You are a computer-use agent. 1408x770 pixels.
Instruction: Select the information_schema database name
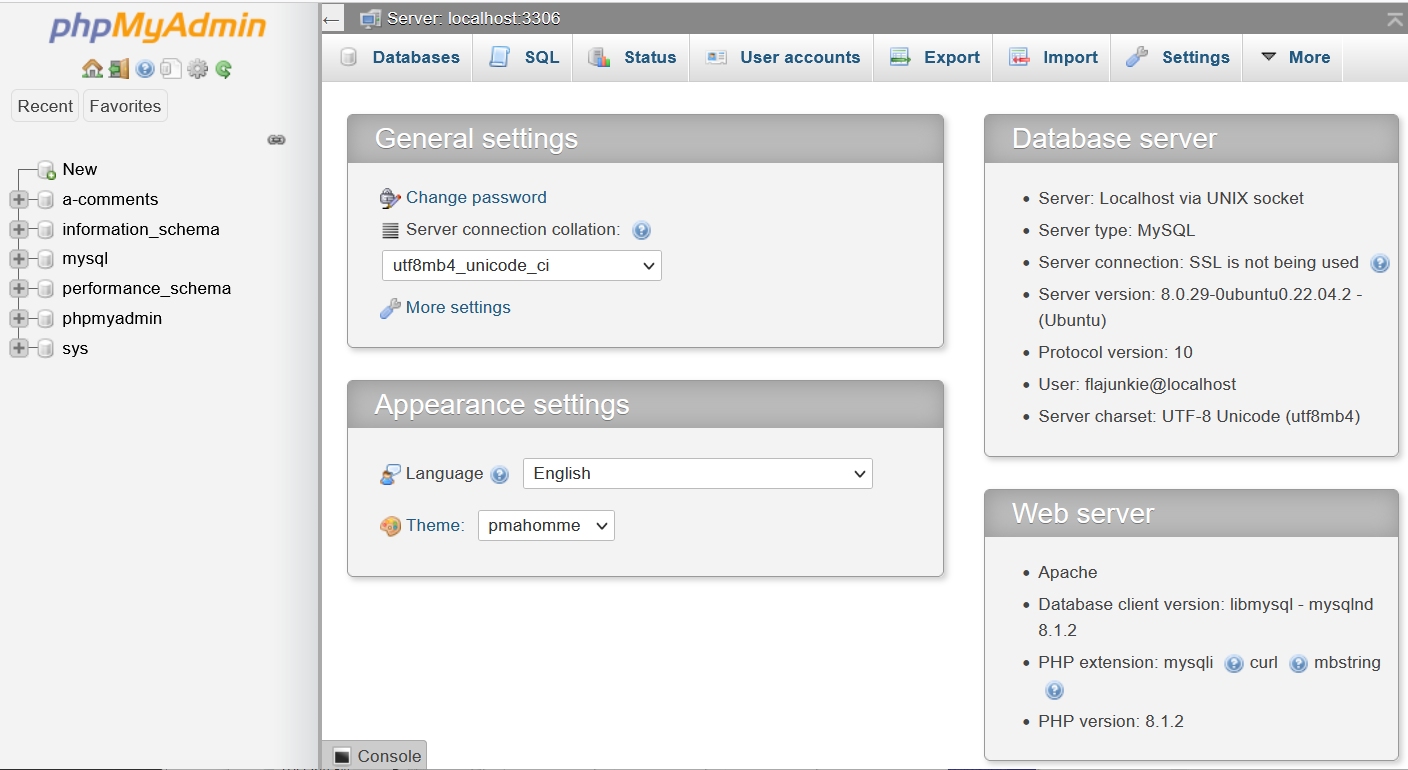coord(141,230)
